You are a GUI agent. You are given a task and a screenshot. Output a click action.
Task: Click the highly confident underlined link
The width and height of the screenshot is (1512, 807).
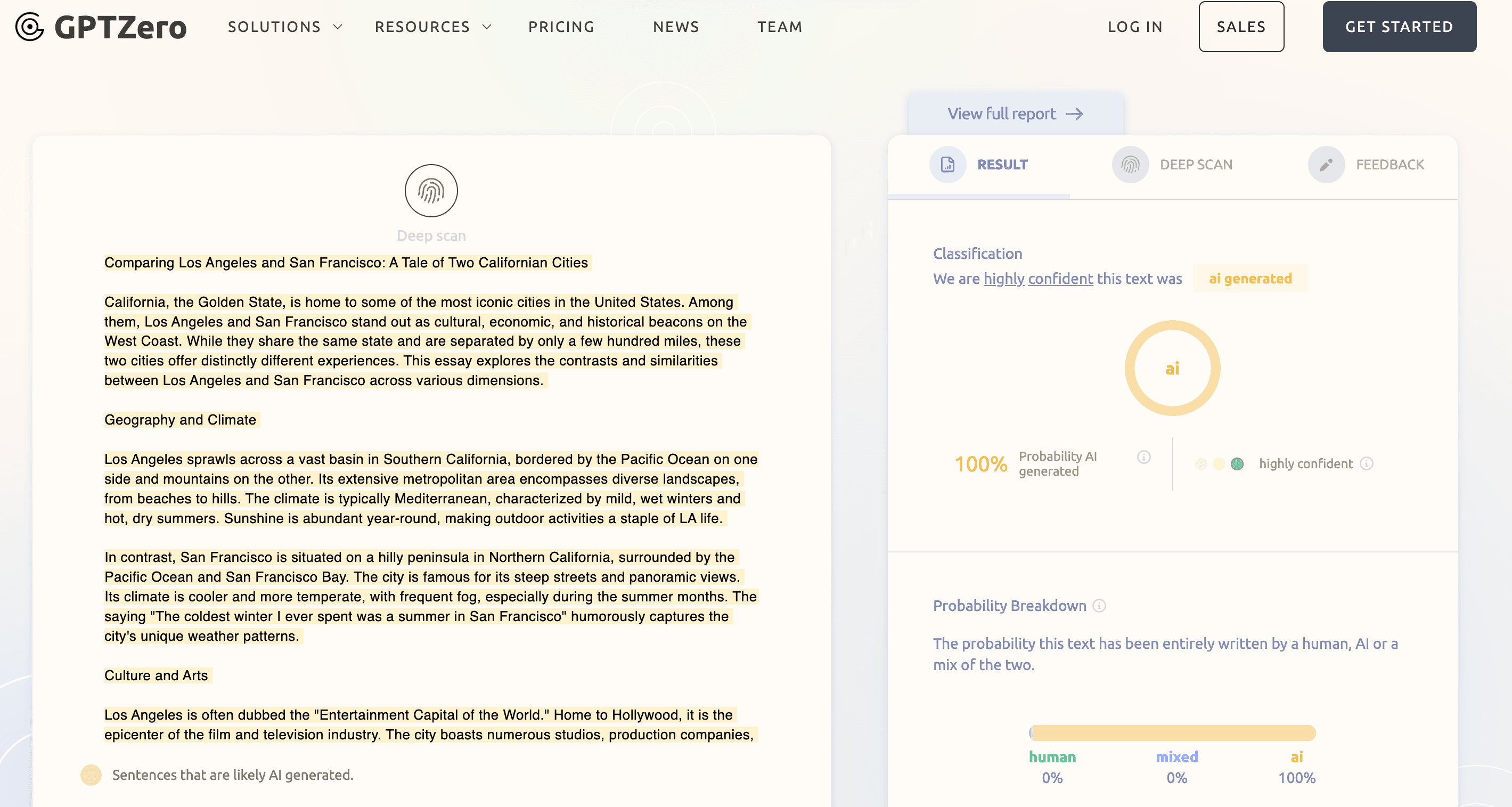[1038, 279]
